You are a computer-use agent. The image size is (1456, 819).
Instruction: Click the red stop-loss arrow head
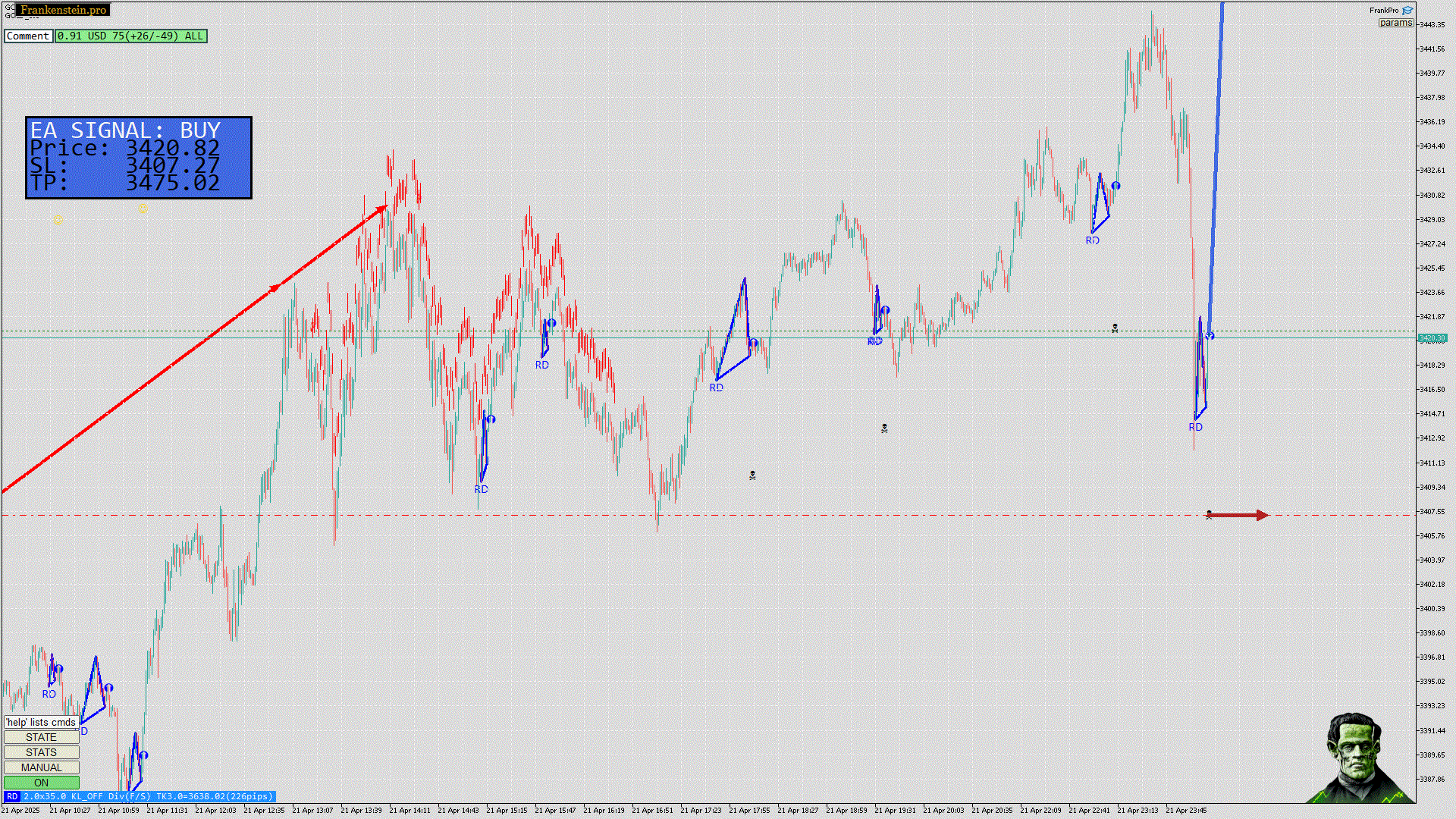pos(1263,516)
